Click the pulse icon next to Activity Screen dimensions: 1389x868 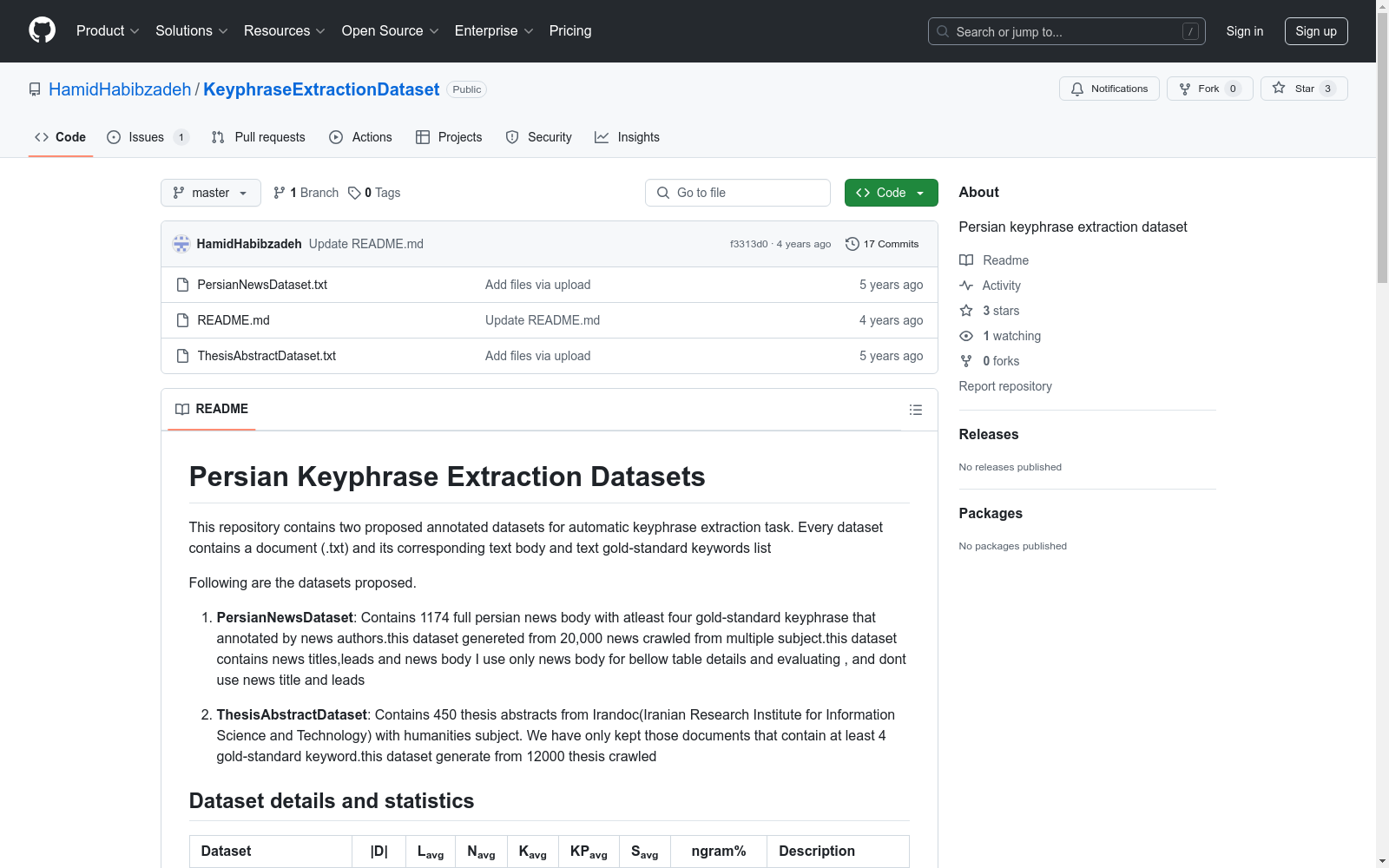[x=966, y=286]
